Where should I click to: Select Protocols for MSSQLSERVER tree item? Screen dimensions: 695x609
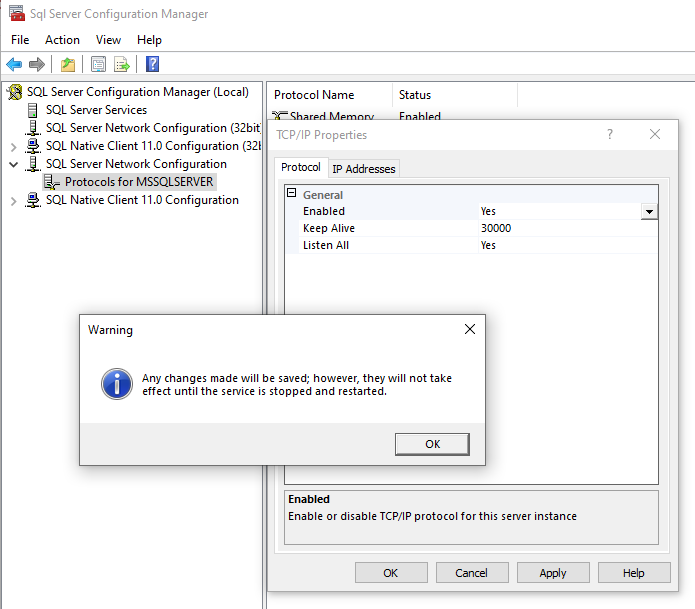tap(139, 182)
